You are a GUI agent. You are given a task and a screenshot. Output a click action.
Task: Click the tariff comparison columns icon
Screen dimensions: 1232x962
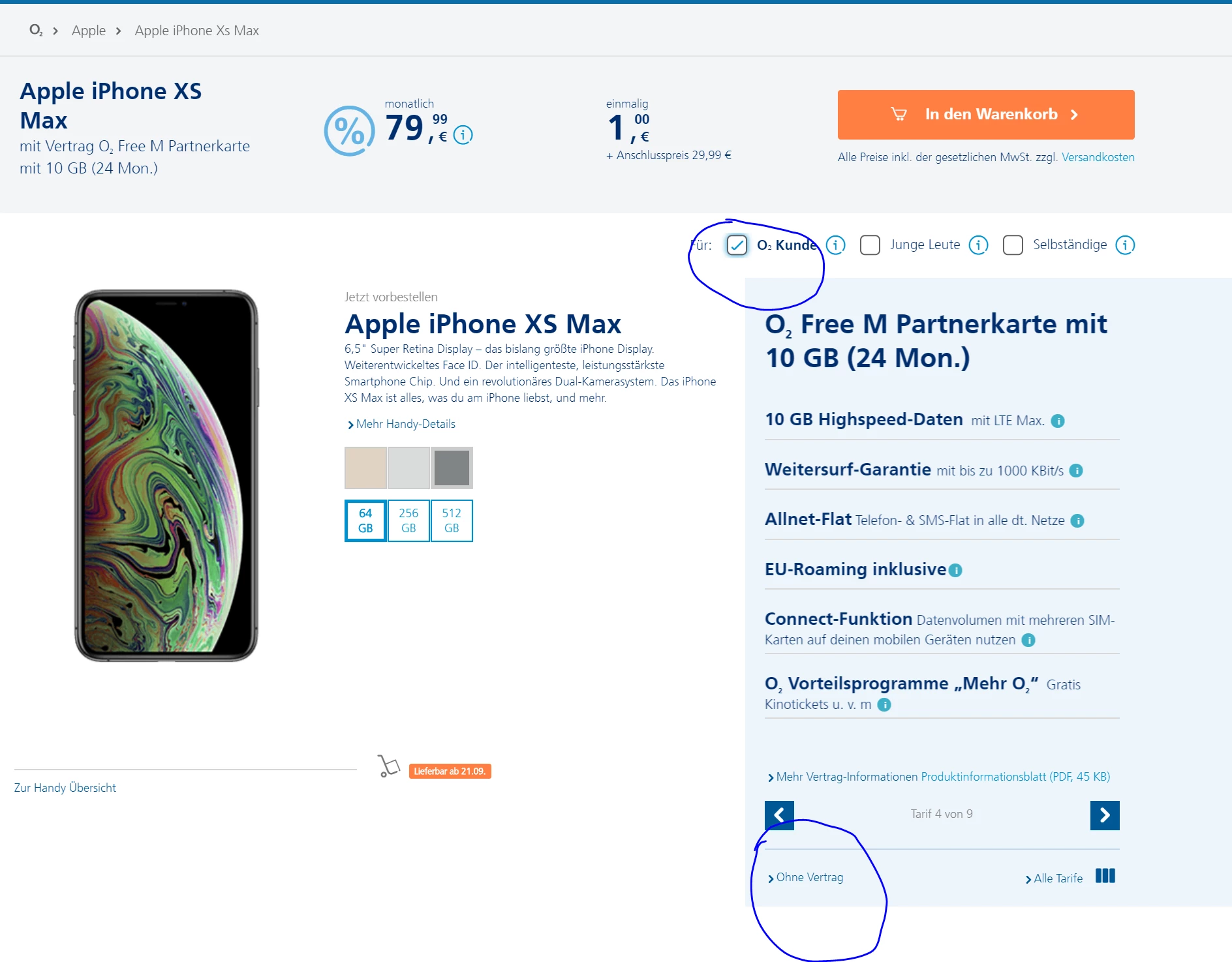tap(1105, 876)
